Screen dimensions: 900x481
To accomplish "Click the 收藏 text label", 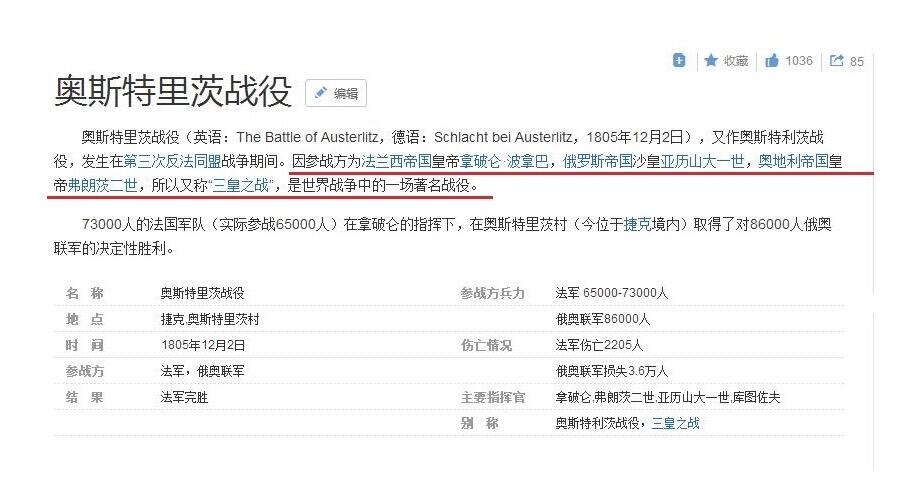I will coord(736,61).
